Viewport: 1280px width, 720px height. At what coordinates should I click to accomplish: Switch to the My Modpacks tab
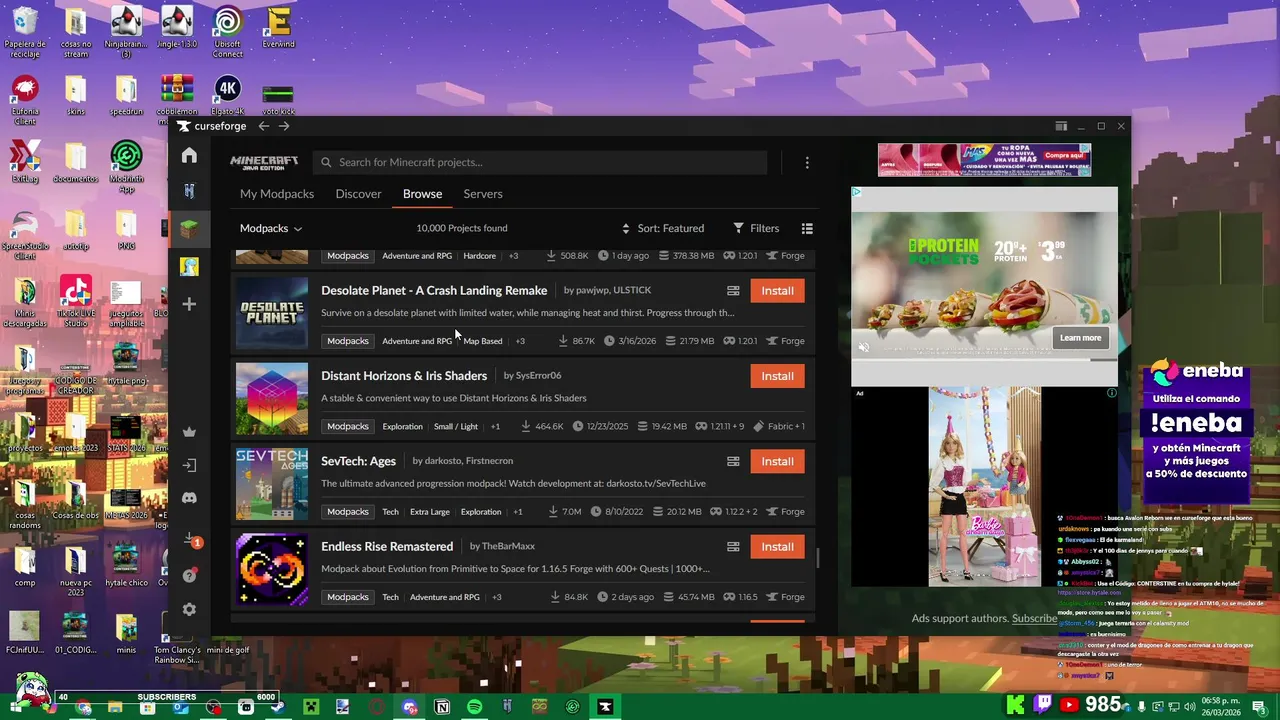pyautogui.click(x=277, y=194)
